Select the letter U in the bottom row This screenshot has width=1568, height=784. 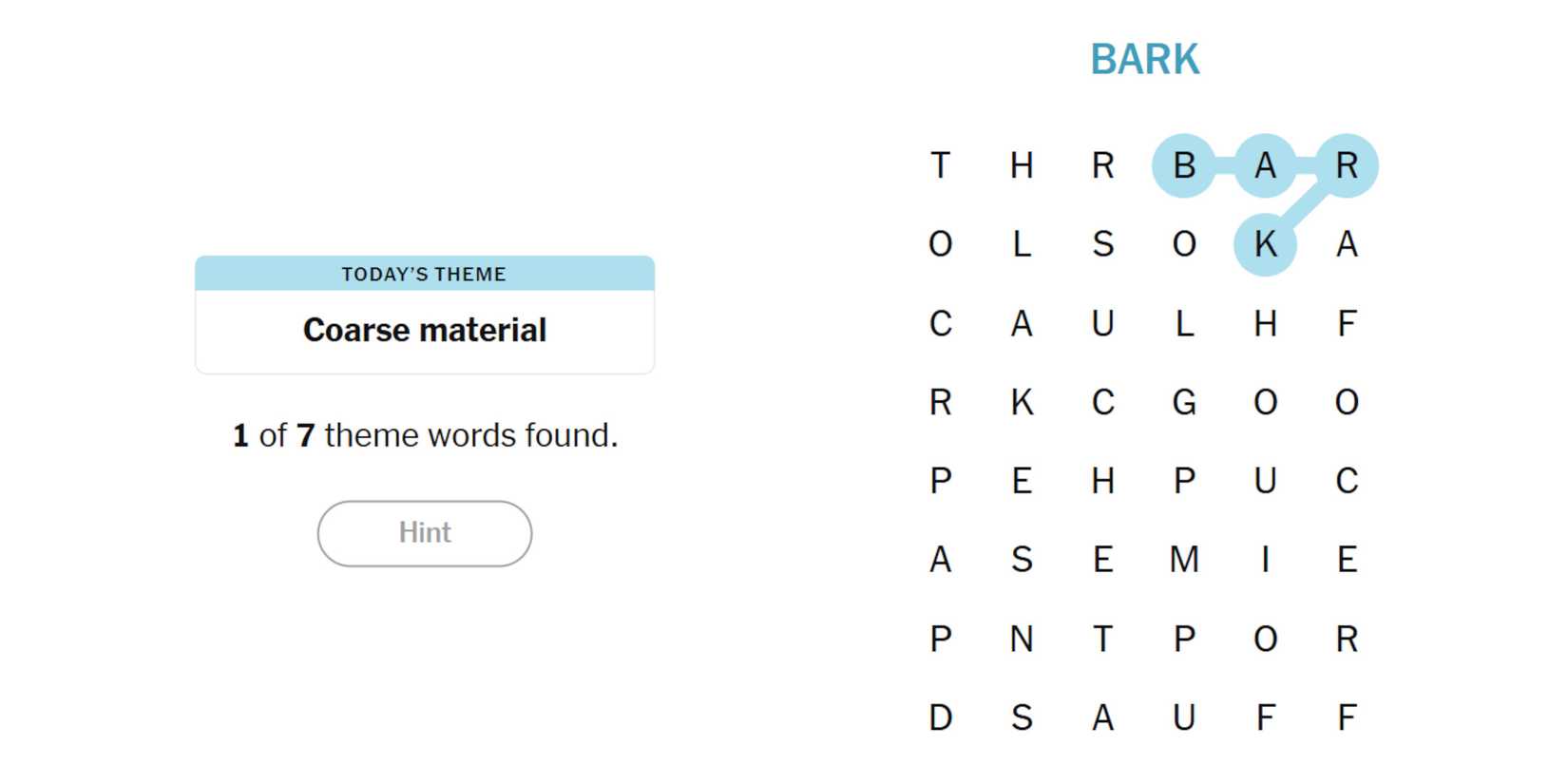point(1183,717)
